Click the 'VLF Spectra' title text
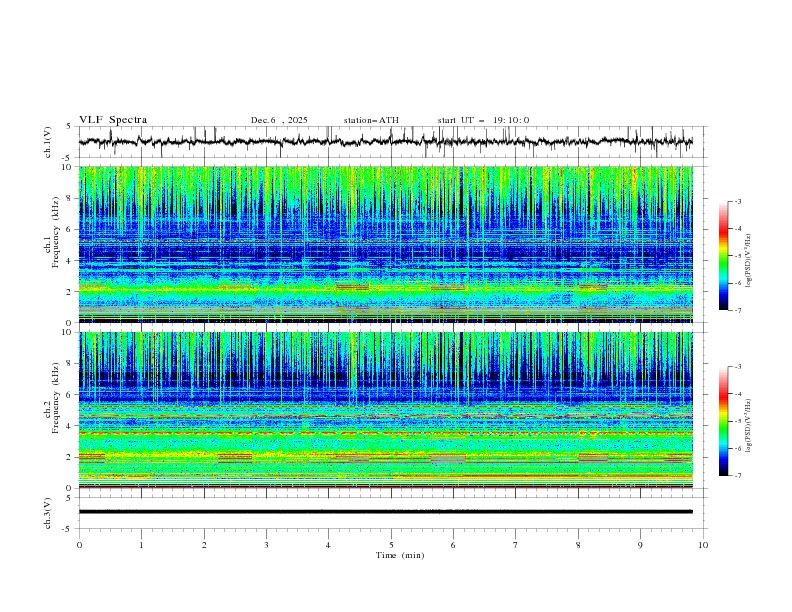792x612 pixels. [113, 120]
